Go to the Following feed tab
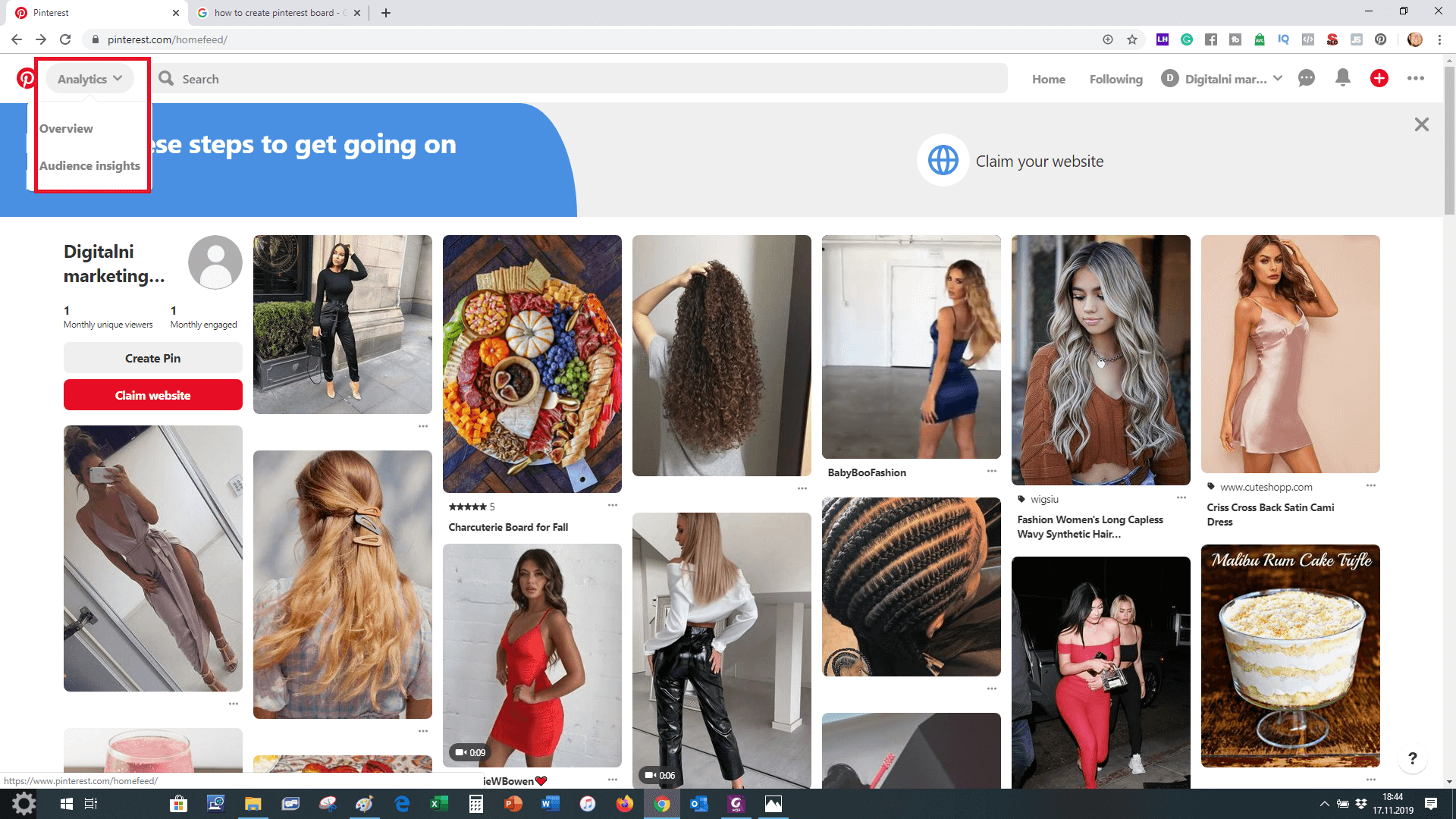1456x819 pixels. (x=1116, y=79)
